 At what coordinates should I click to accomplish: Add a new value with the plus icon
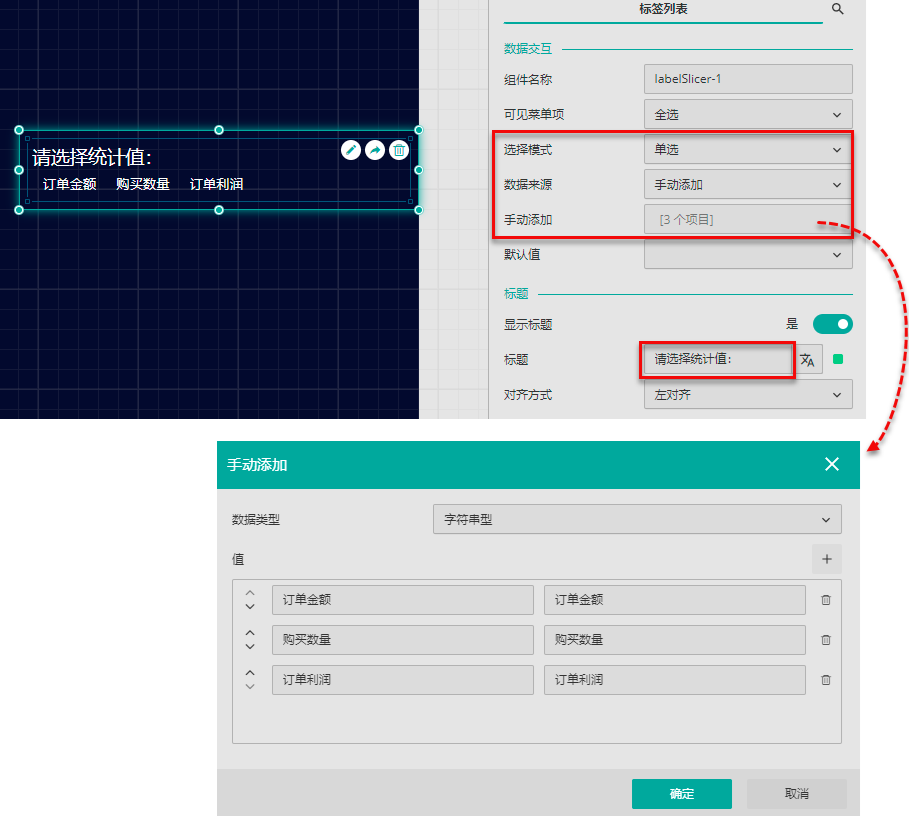click(827, 560)
